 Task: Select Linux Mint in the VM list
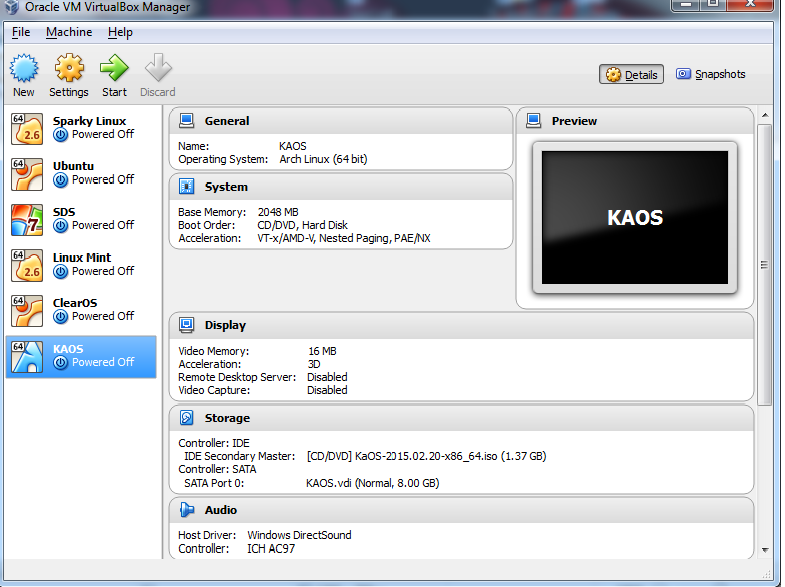81,265
